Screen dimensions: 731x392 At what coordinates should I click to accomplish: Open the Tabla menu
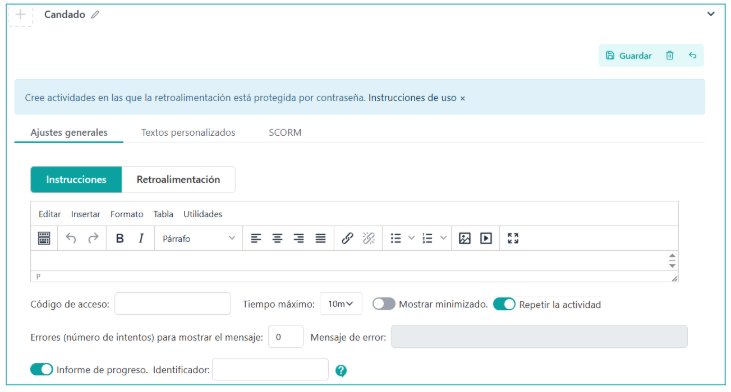(163, 214)
